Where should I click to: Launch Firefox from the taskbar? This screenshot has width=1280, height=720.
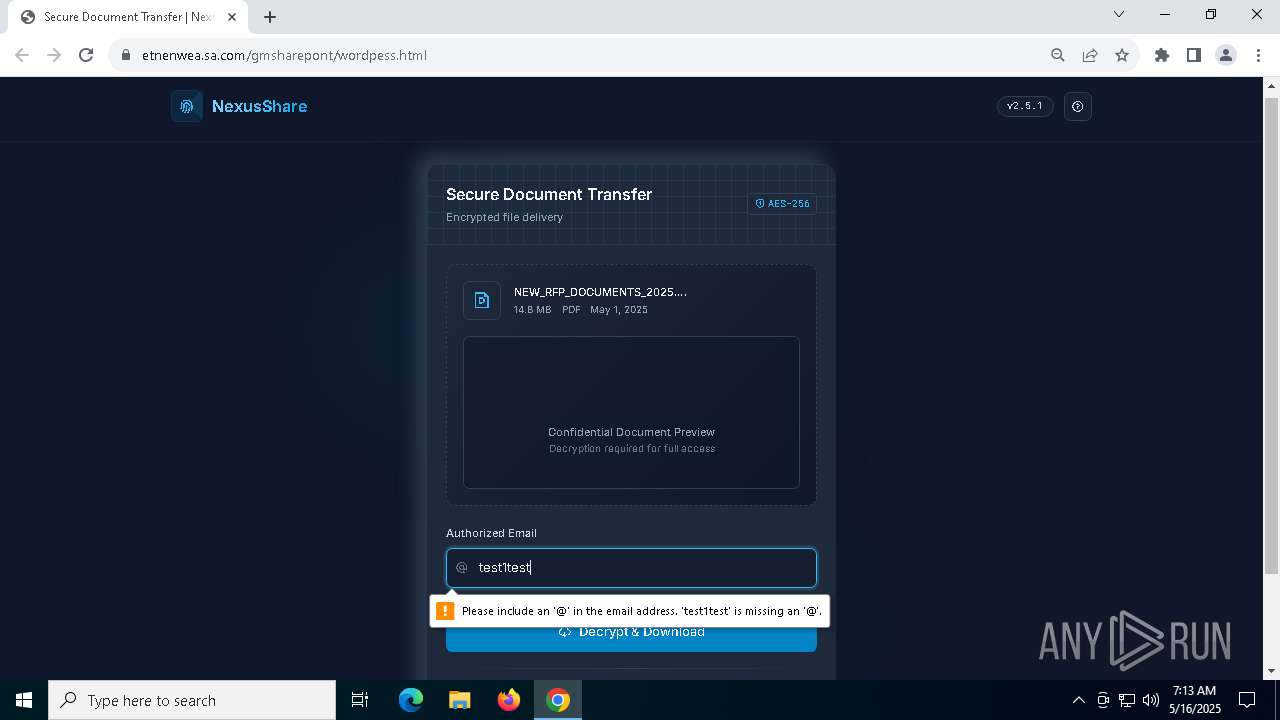[x=509, y=700]
